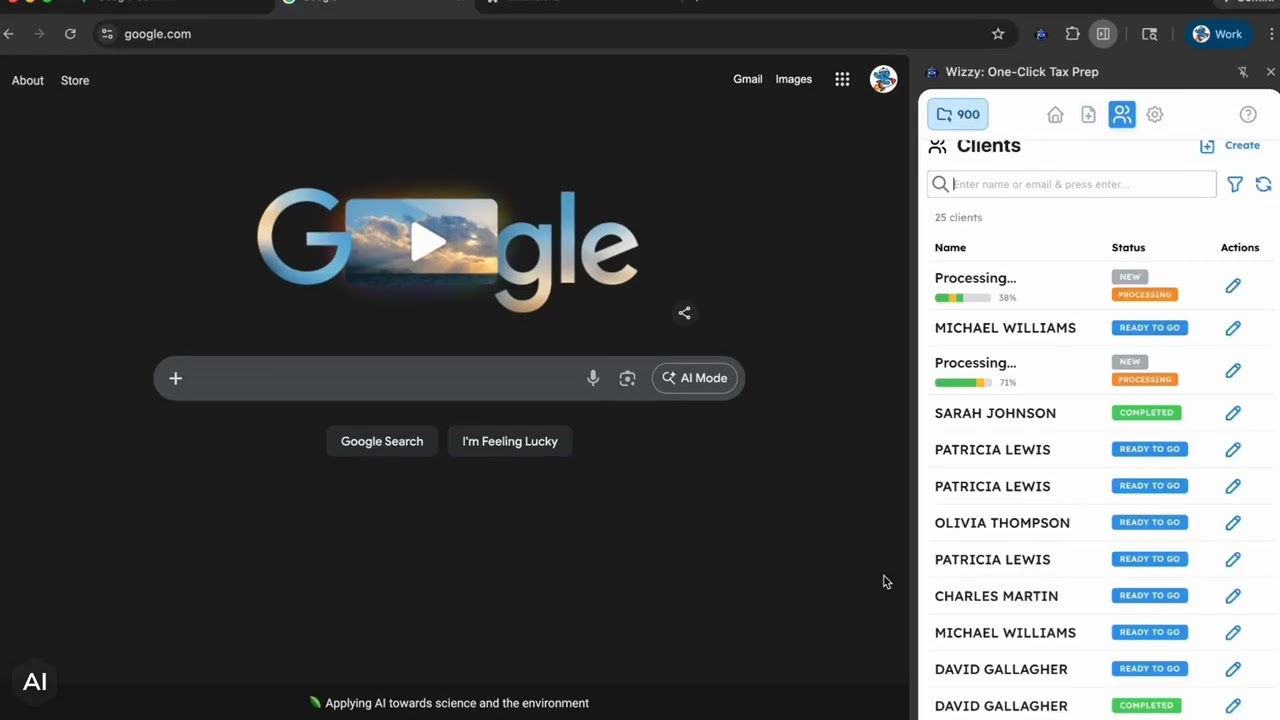Open the new document icon in Wizzy
The image size is (1280, 720).
pos(1088,115)
